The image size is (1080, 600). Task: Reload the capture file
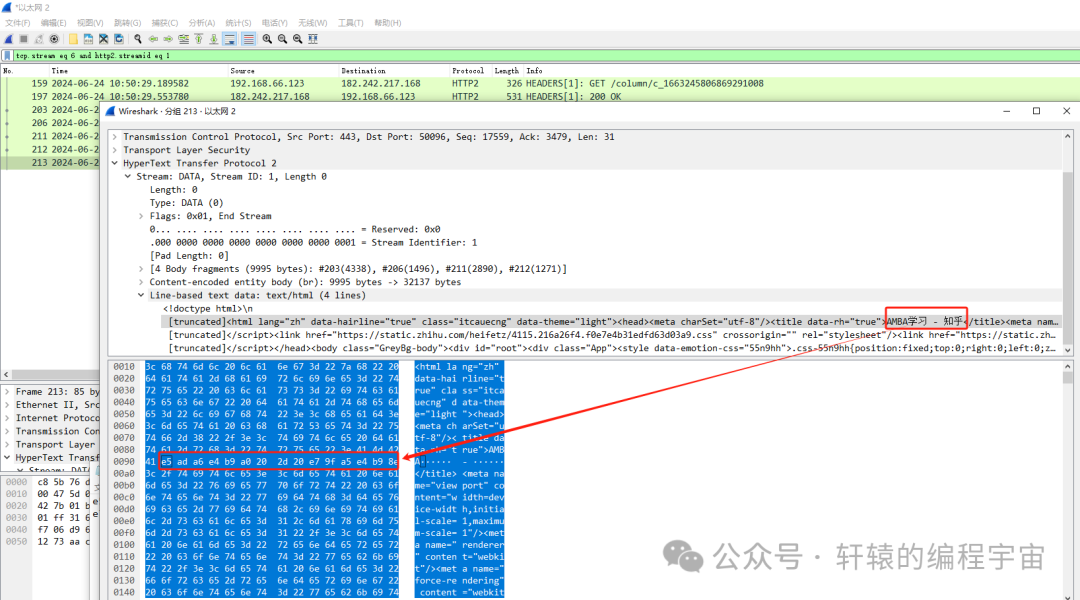pos(118,39)
